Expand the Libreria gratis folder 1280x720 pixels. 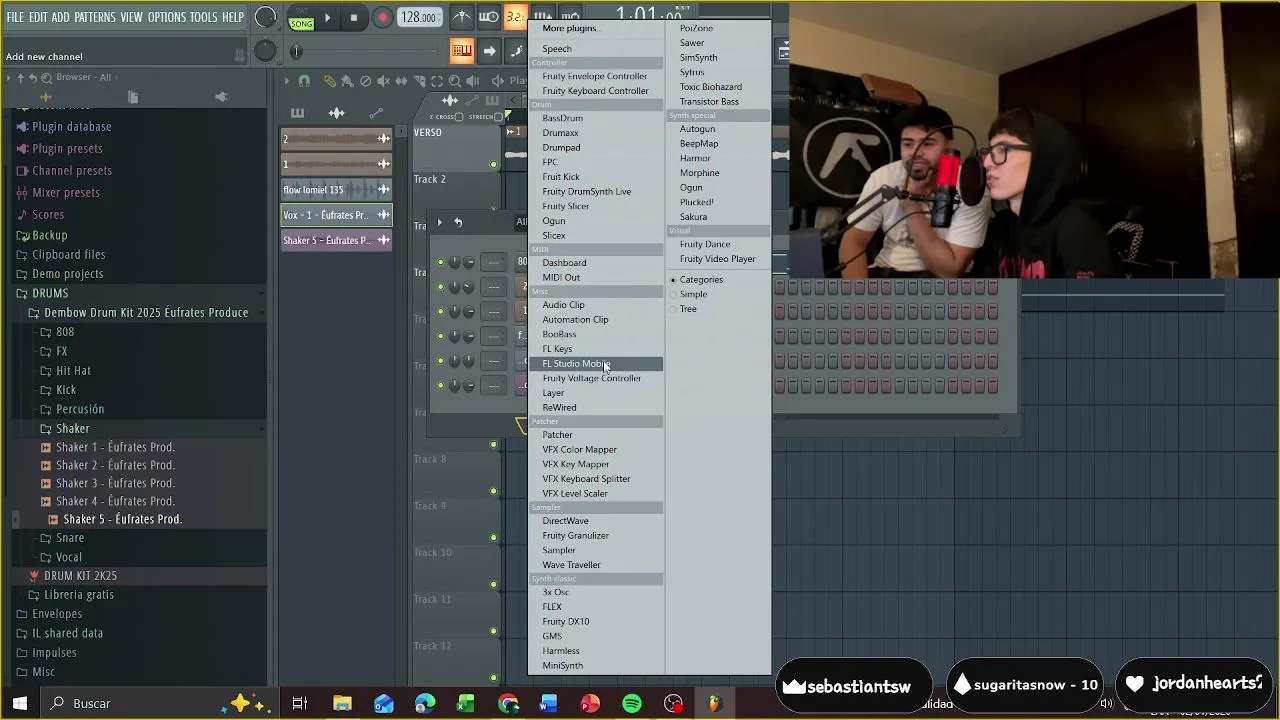70,595
